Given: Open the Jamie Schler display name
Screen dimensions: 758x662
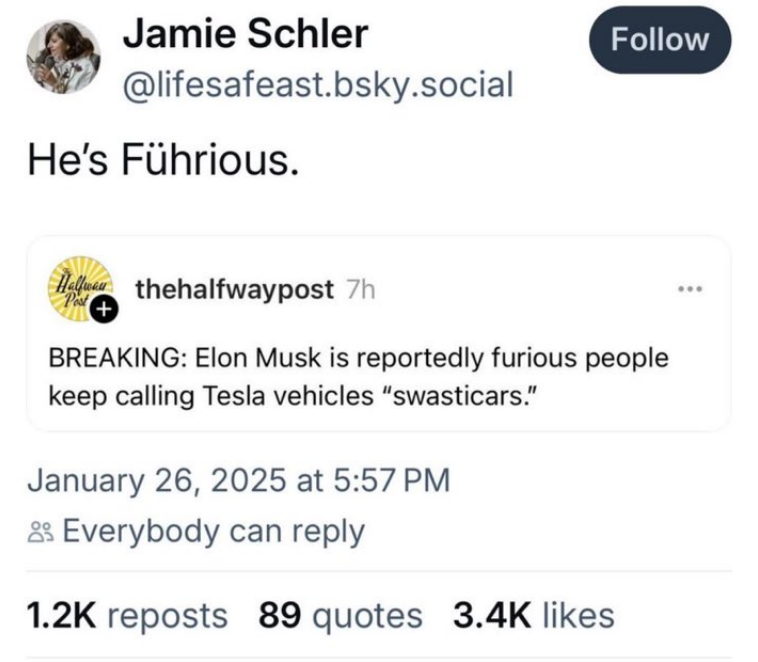Looking at the screenshot, I should (246, 34).
